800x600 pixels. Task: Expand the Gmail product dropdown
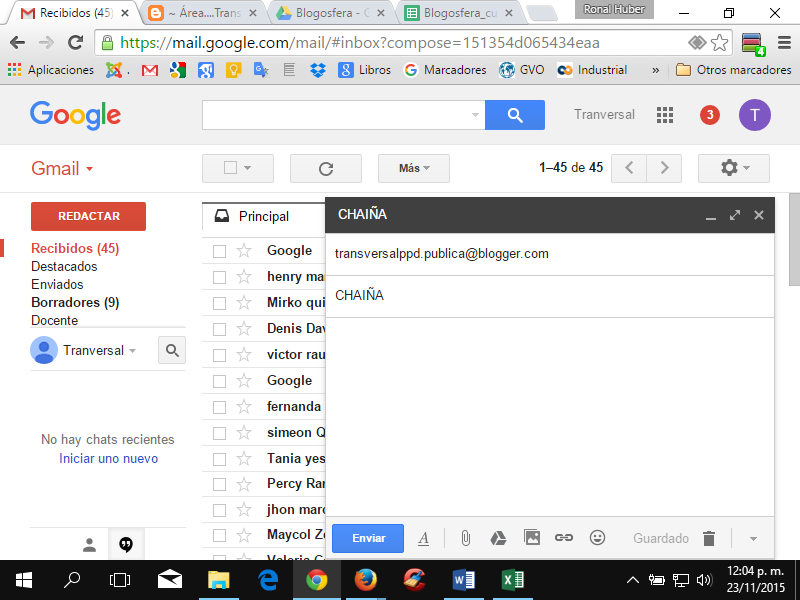pos(89,169)
